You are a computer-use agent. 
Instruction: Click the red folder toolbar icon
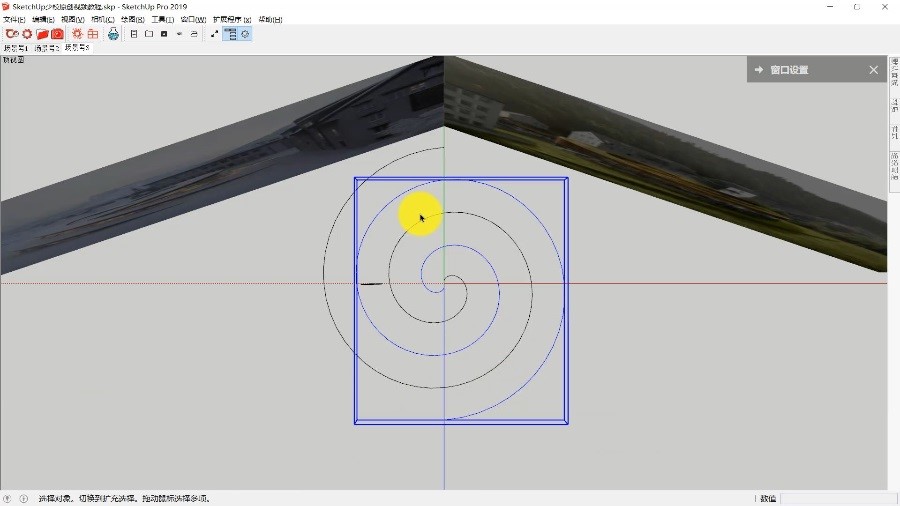point(42,34)
